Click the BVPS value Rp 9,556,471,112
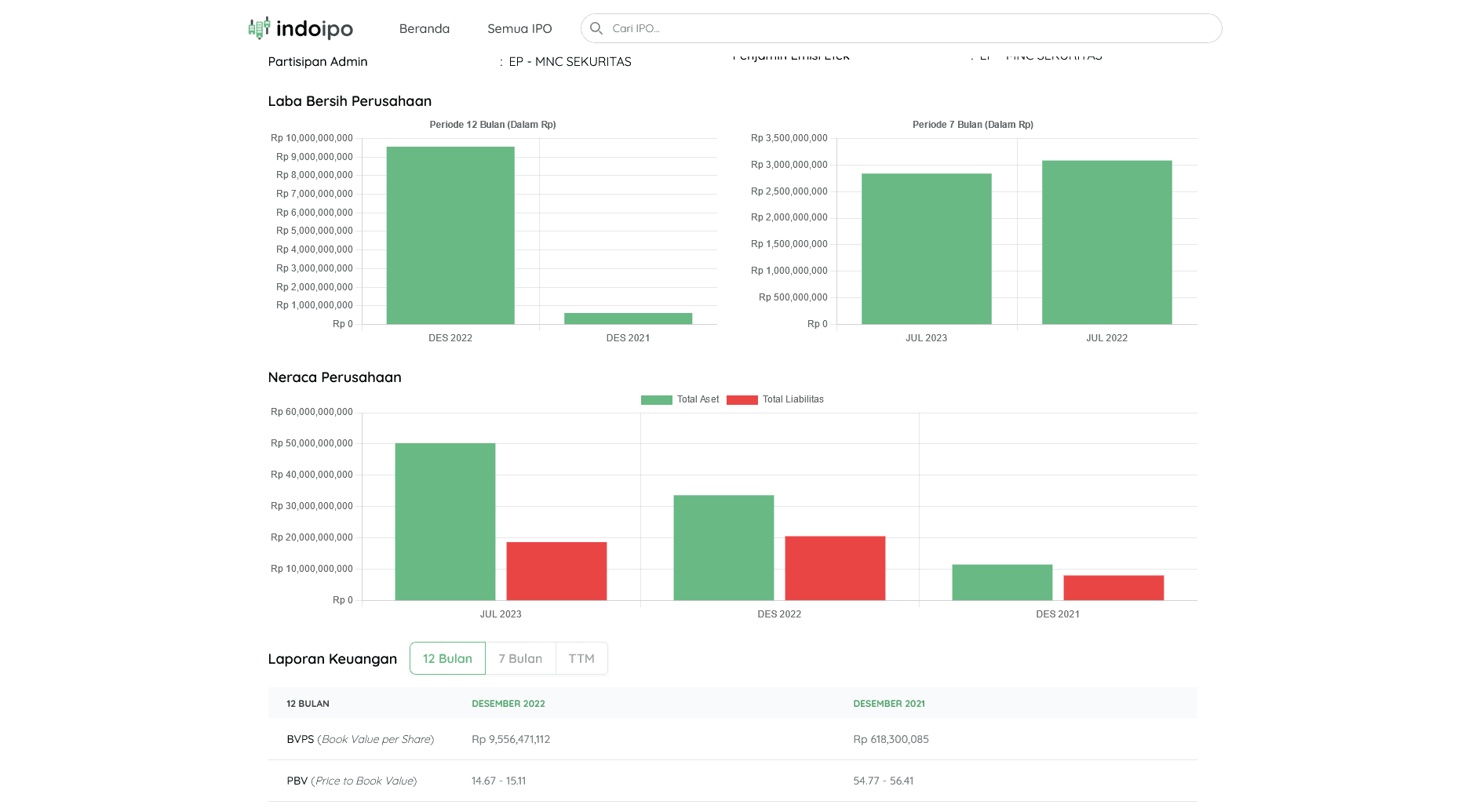Image resolution: width=1465 pixels, height=812 pixels. pos(511,739)
